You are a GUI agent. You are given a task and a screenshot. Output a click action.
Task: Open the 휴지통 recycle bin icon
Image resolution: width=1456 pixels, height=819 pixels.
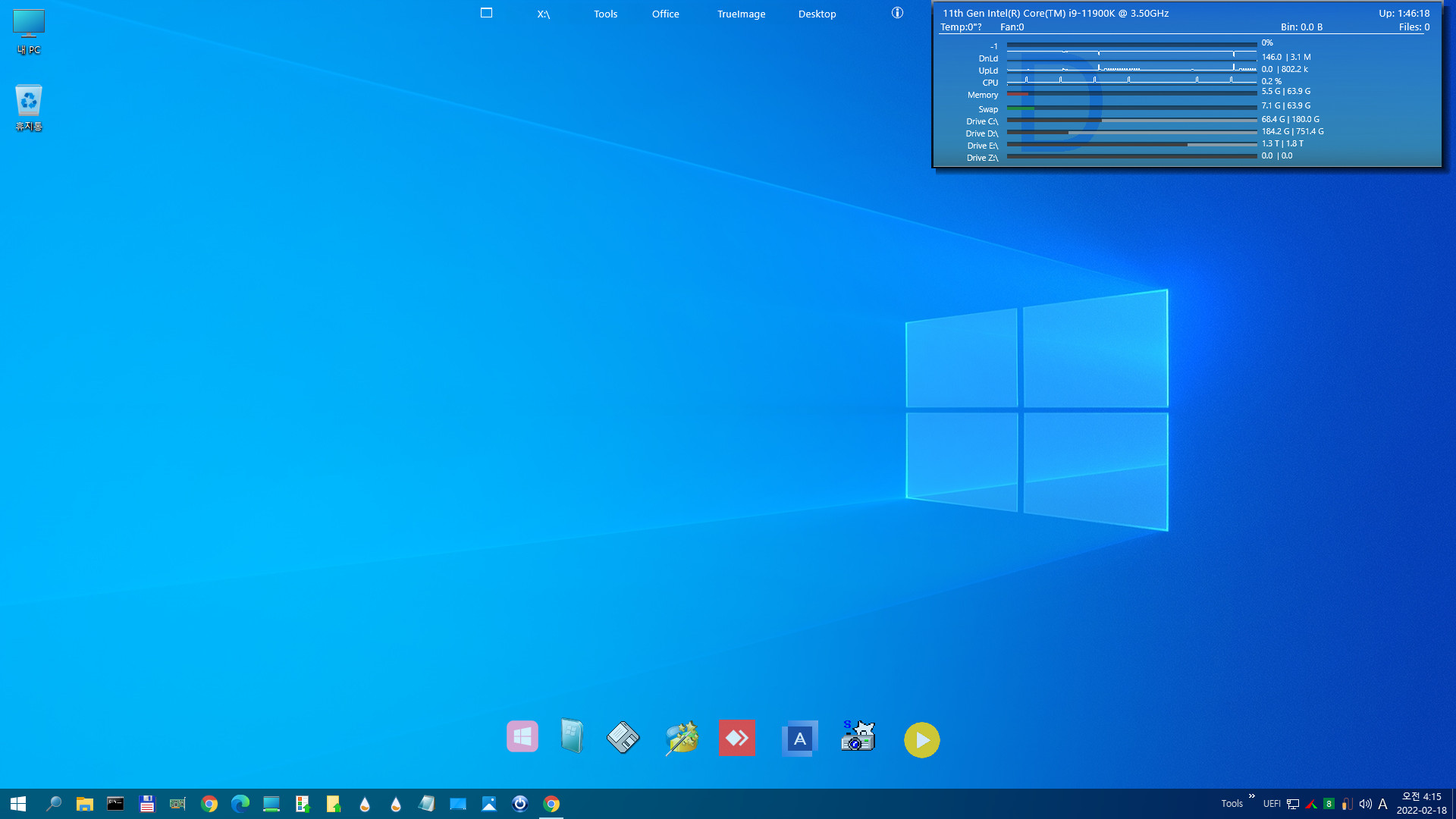coord(29,108)
